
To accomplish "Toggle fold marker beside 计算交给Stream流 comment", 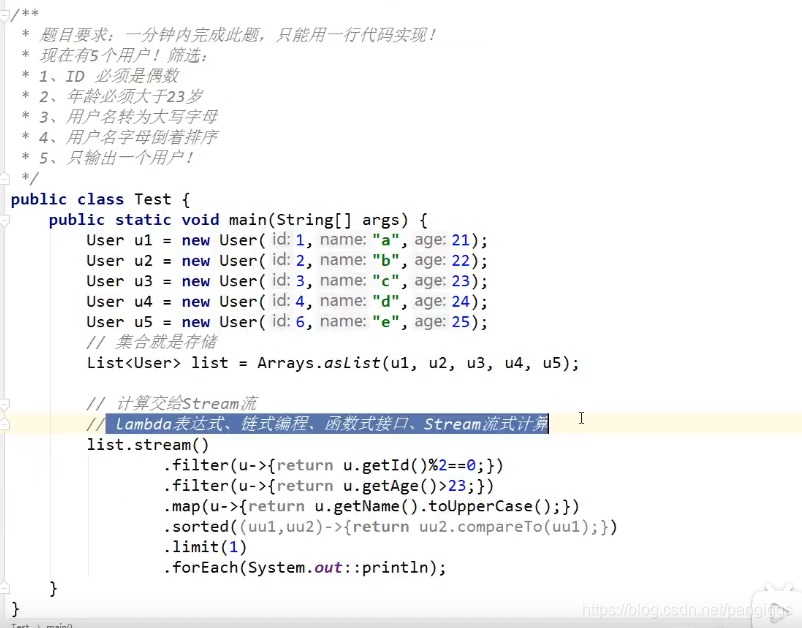I will (x=4, y=405).
